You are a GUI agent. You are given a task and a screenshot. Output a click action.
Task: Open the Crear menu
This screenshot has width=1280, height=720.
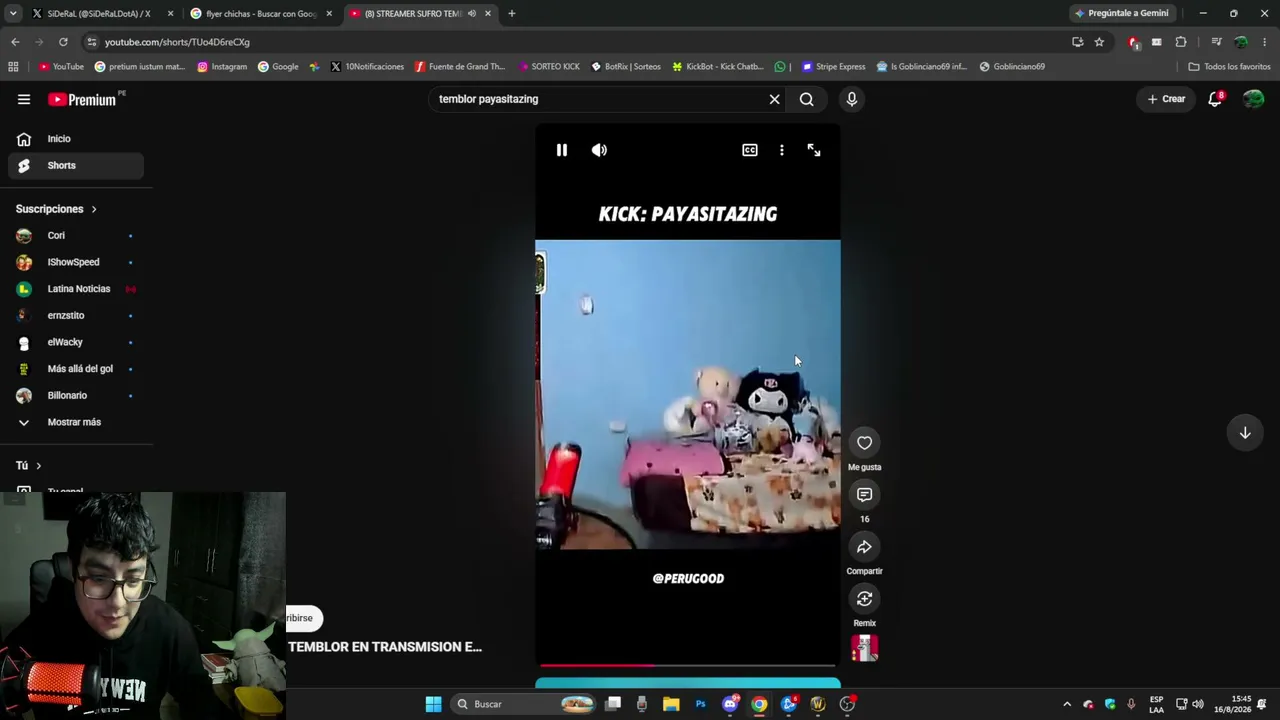tap(1166, 99)
